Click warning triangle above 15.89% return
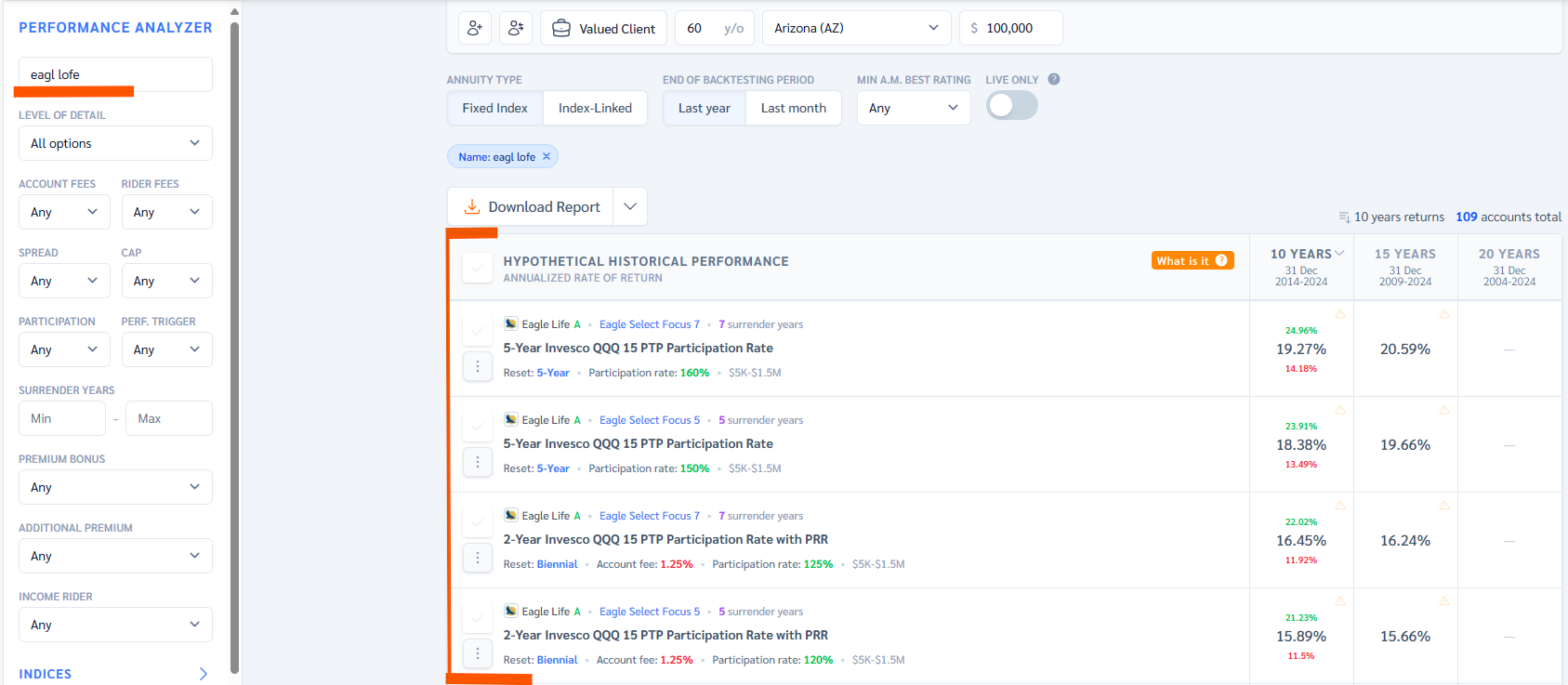 pyautogui.click(x=1340, y=600)
